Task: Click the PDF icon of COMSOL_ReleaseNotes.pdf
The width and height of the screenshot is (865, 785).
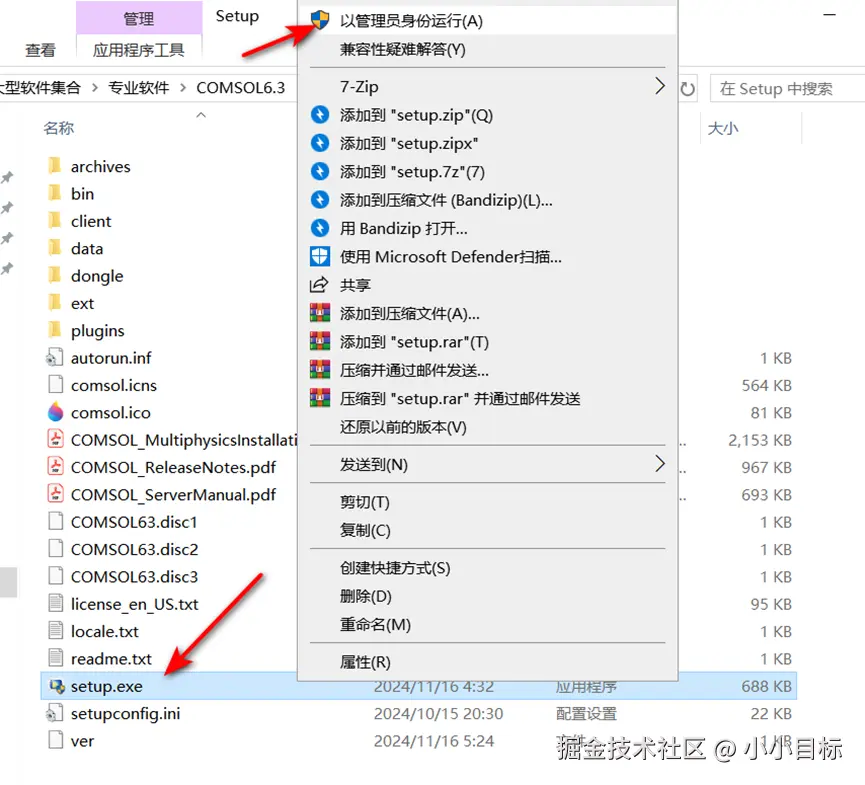Action: click(x=56, y=467)
